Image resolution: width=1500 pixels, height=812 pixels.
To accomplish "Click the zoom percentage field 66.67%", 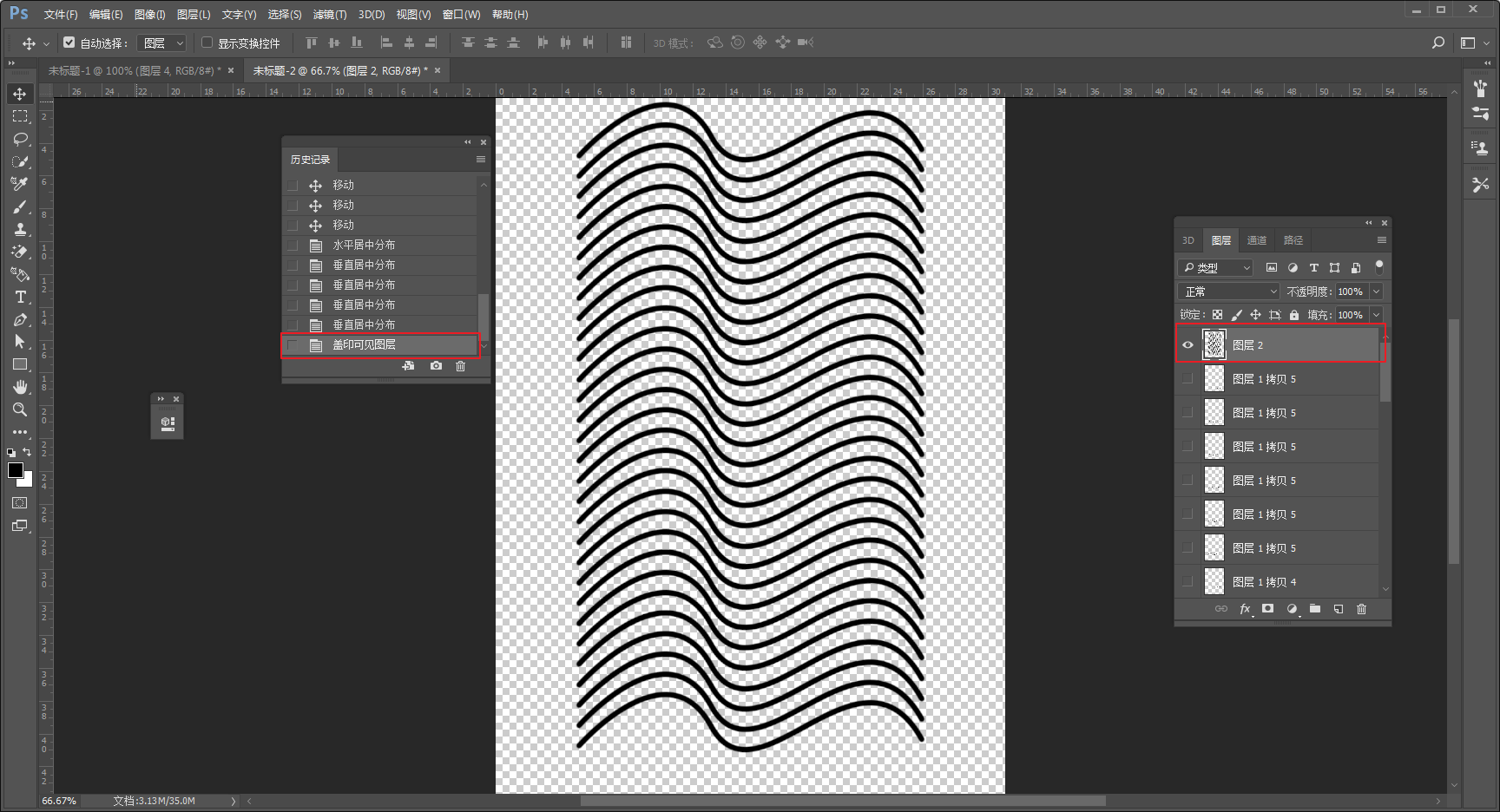I will click(x=59, y=801).
